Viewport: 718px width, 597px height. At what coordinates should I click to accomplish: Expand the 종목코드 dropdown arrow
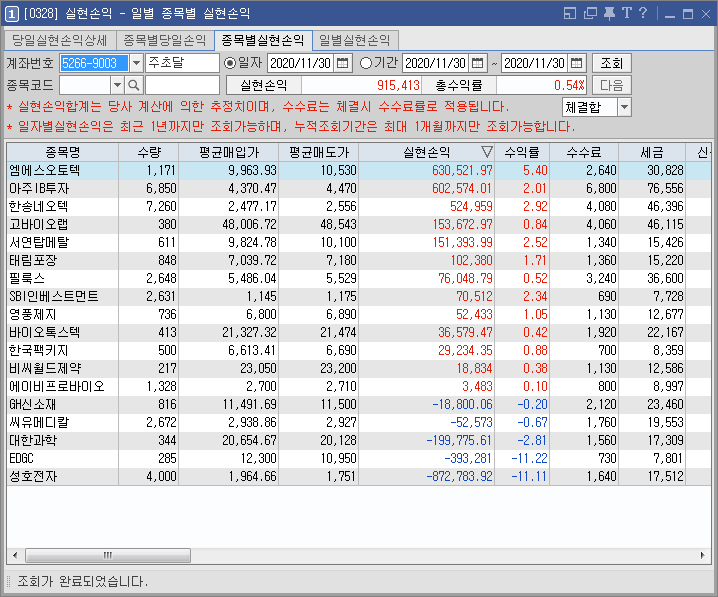pos(117,85)
